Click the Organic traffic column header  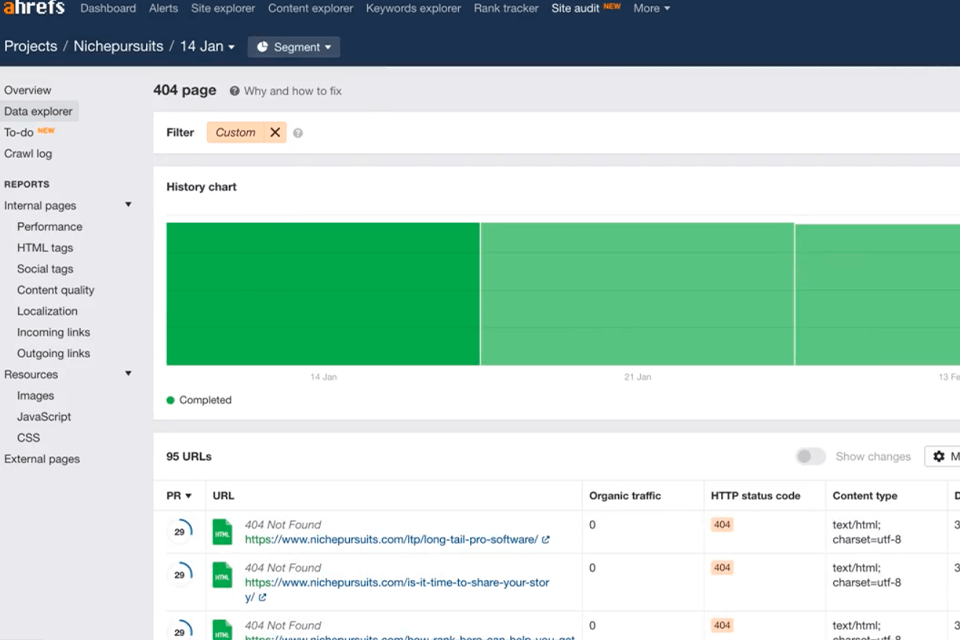(x=625, y=495)
